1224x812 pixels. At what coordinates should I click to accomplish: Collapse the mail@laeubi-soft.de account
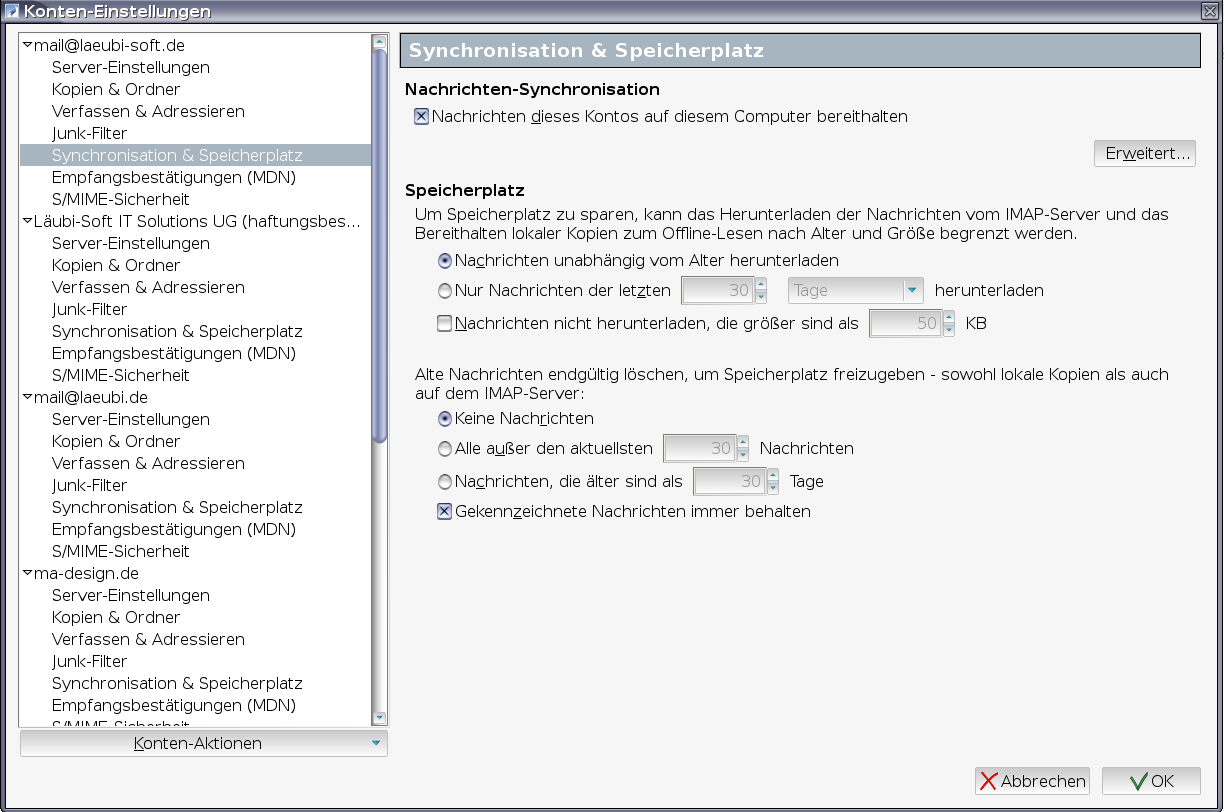point(28,45)
